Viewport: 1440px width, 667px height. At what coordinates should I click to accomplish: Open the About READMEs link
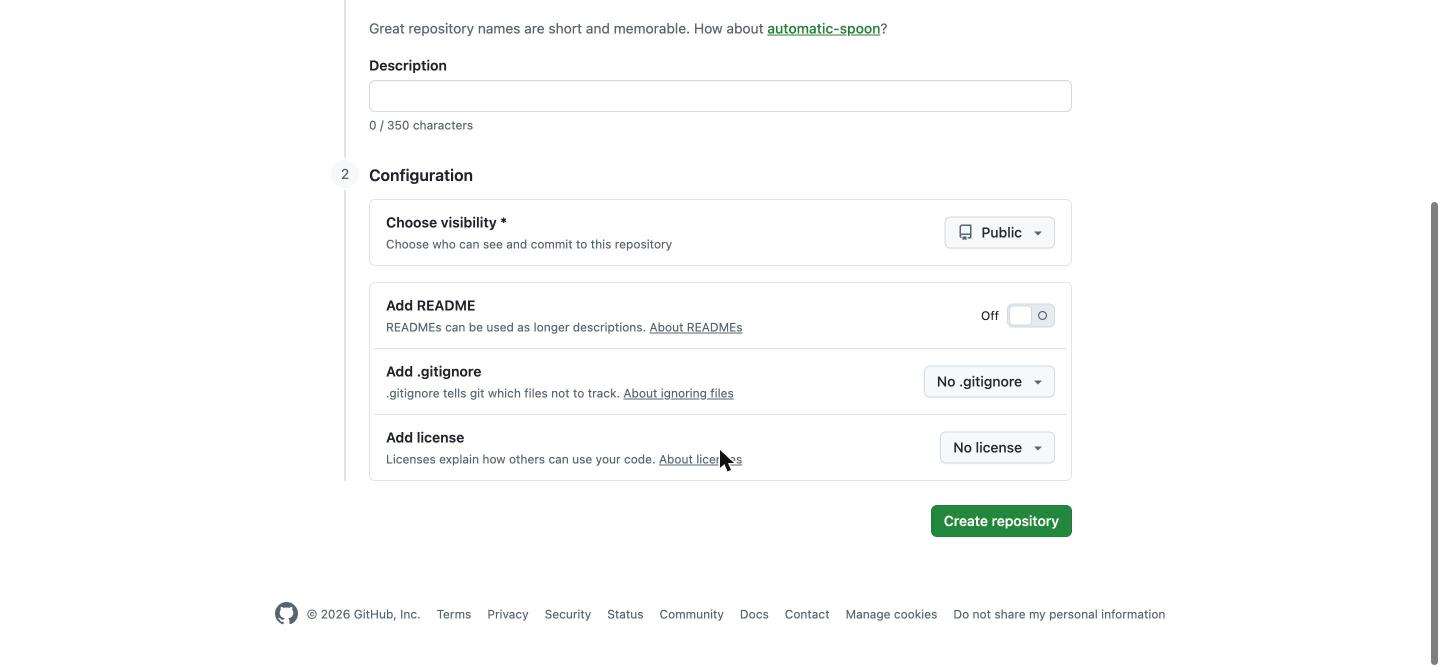[x=696, y=328]
